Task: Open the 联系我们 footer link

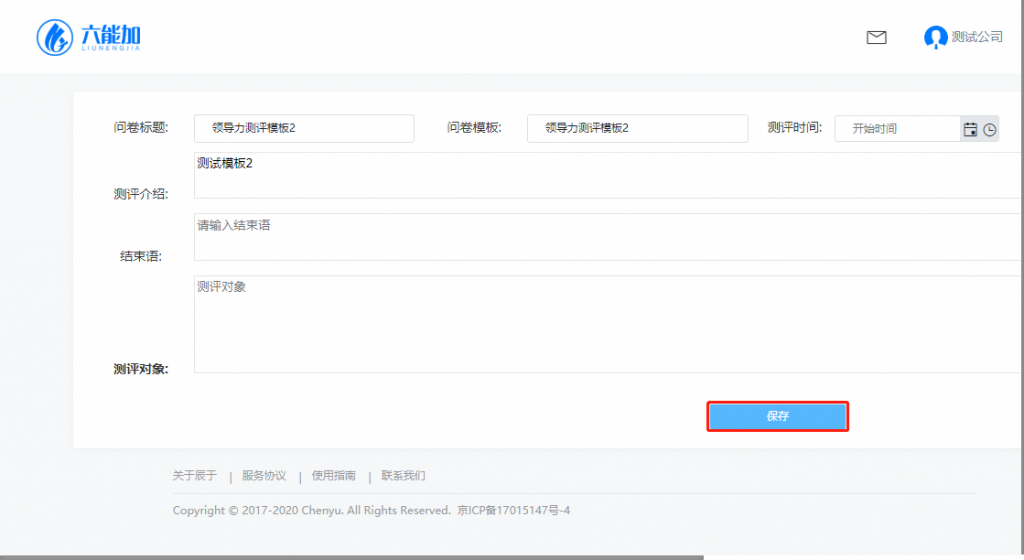Action: click(403, 476)
